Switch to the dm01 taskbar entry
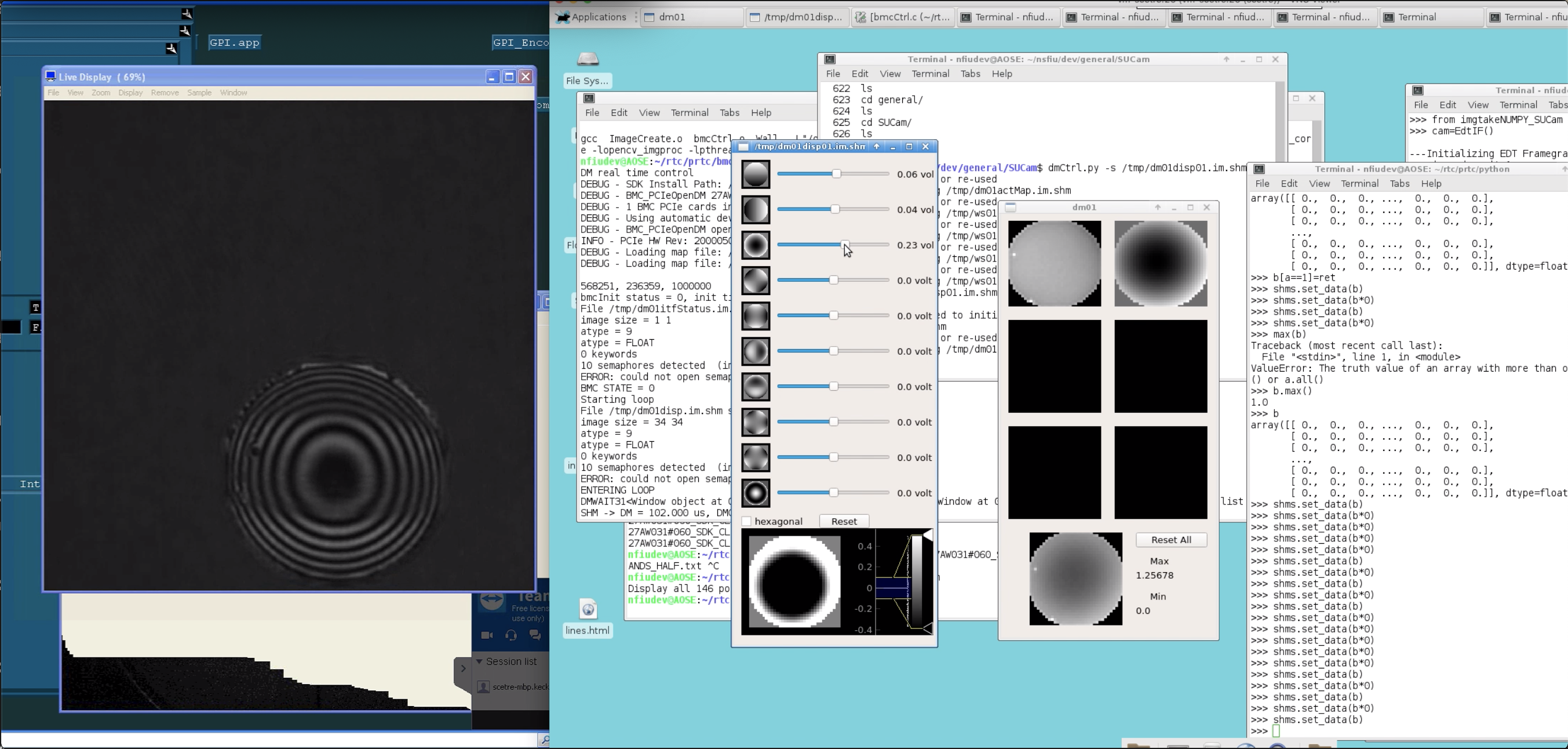The width and height of the screenshot is (1568, 749). click(x=692, y=17)
